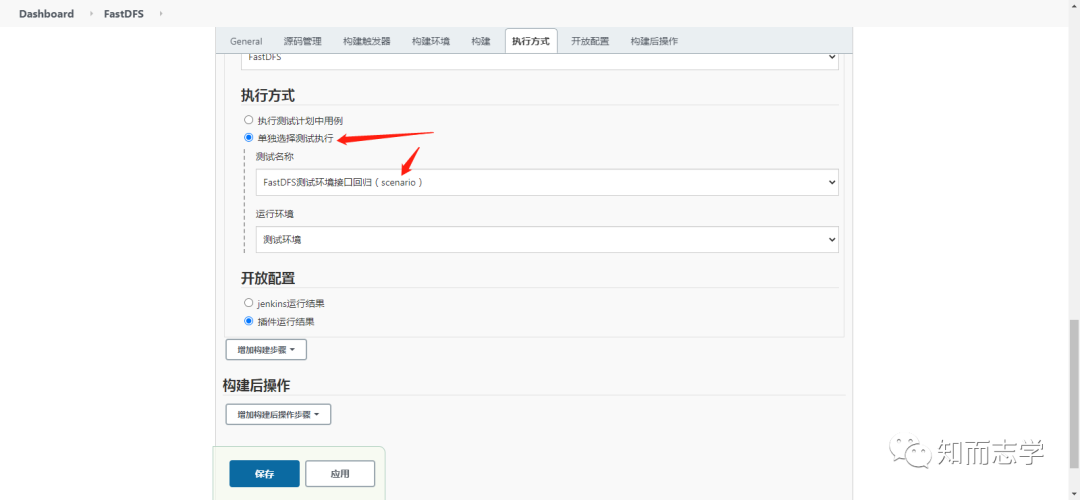Select the 插件运行结果 radio button

click(249, 321)
